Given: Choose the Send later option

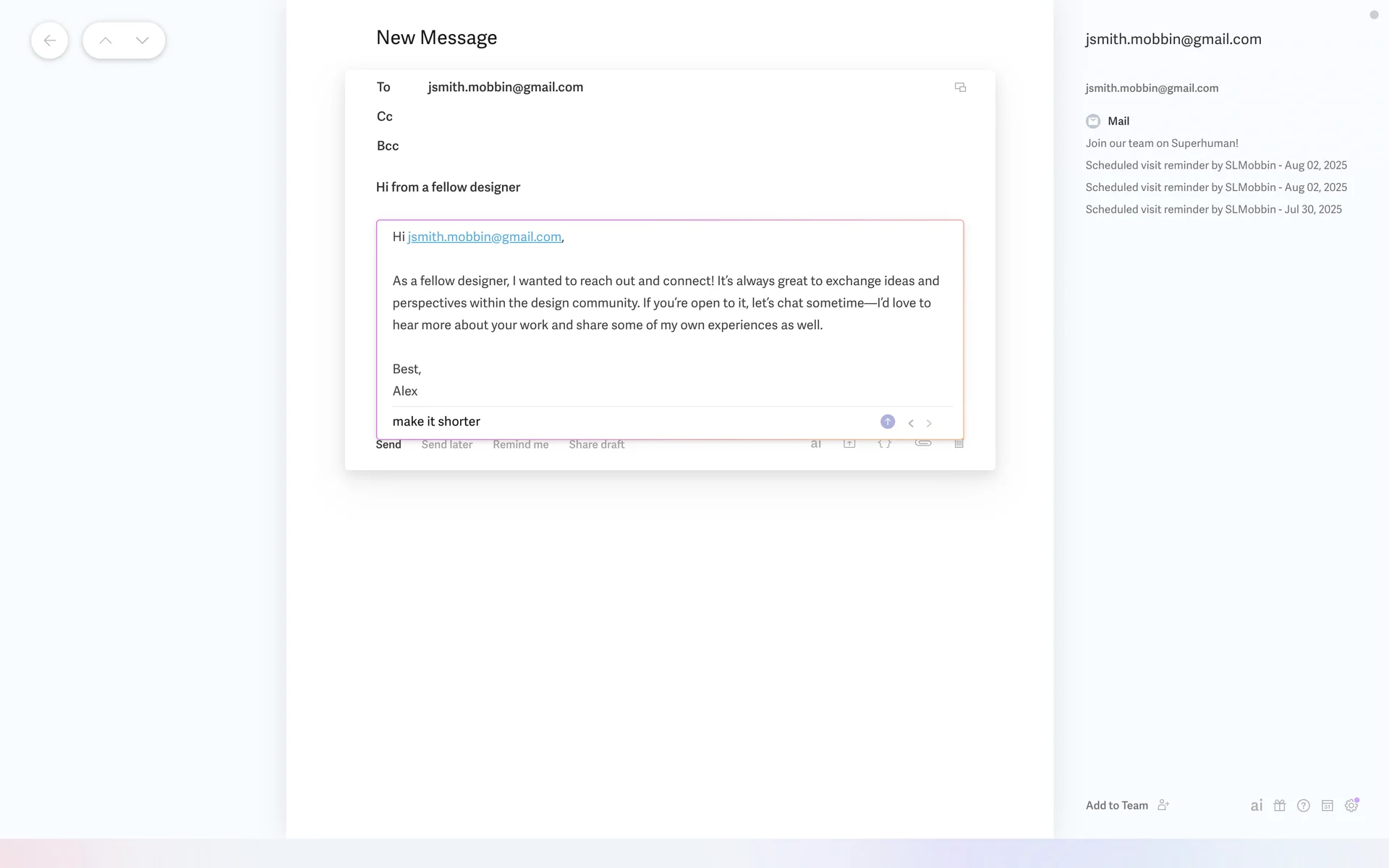Looking at the screenshot, I should [x=447, y=445].
